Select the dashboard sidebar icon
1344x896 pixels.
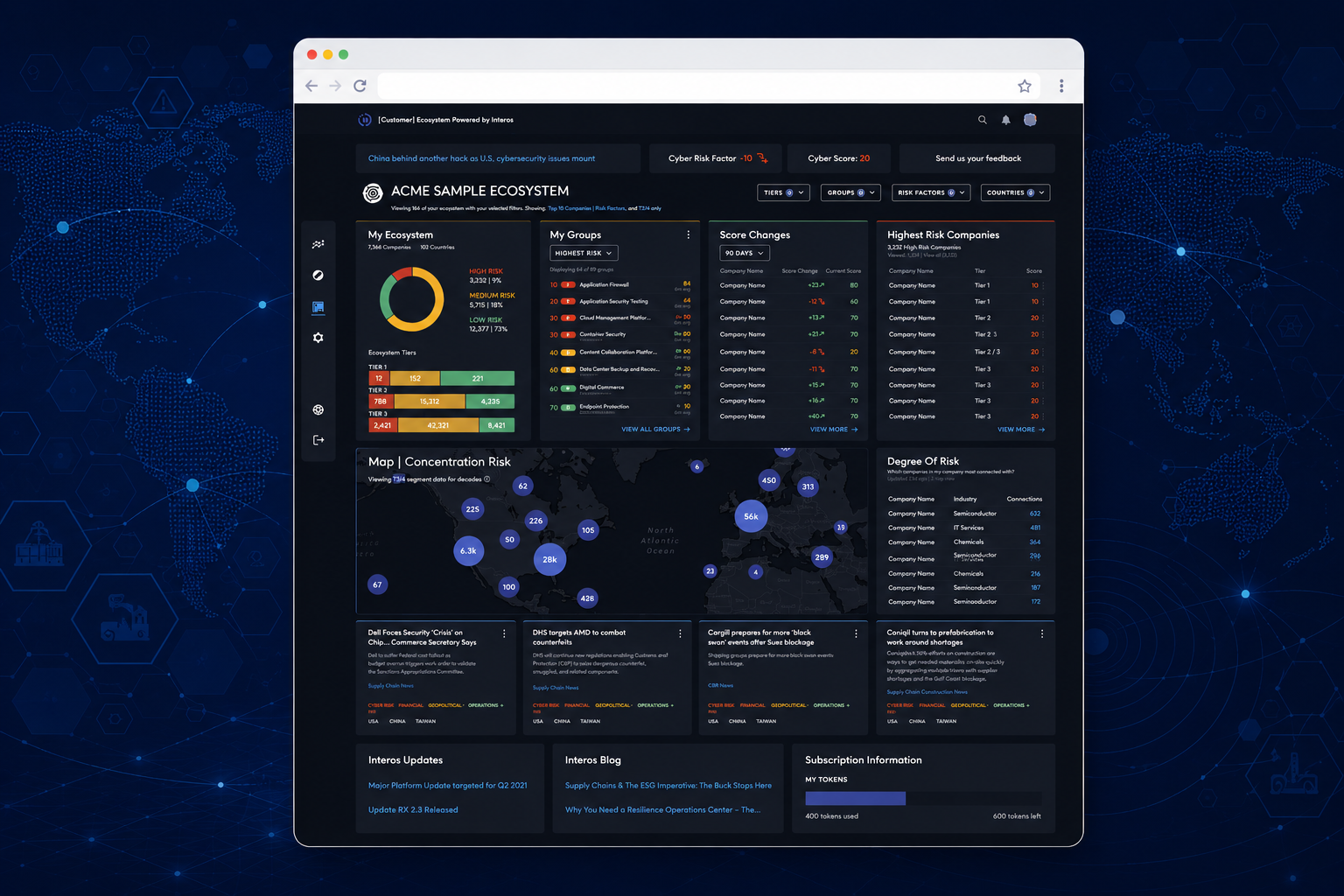click(318, 307)
